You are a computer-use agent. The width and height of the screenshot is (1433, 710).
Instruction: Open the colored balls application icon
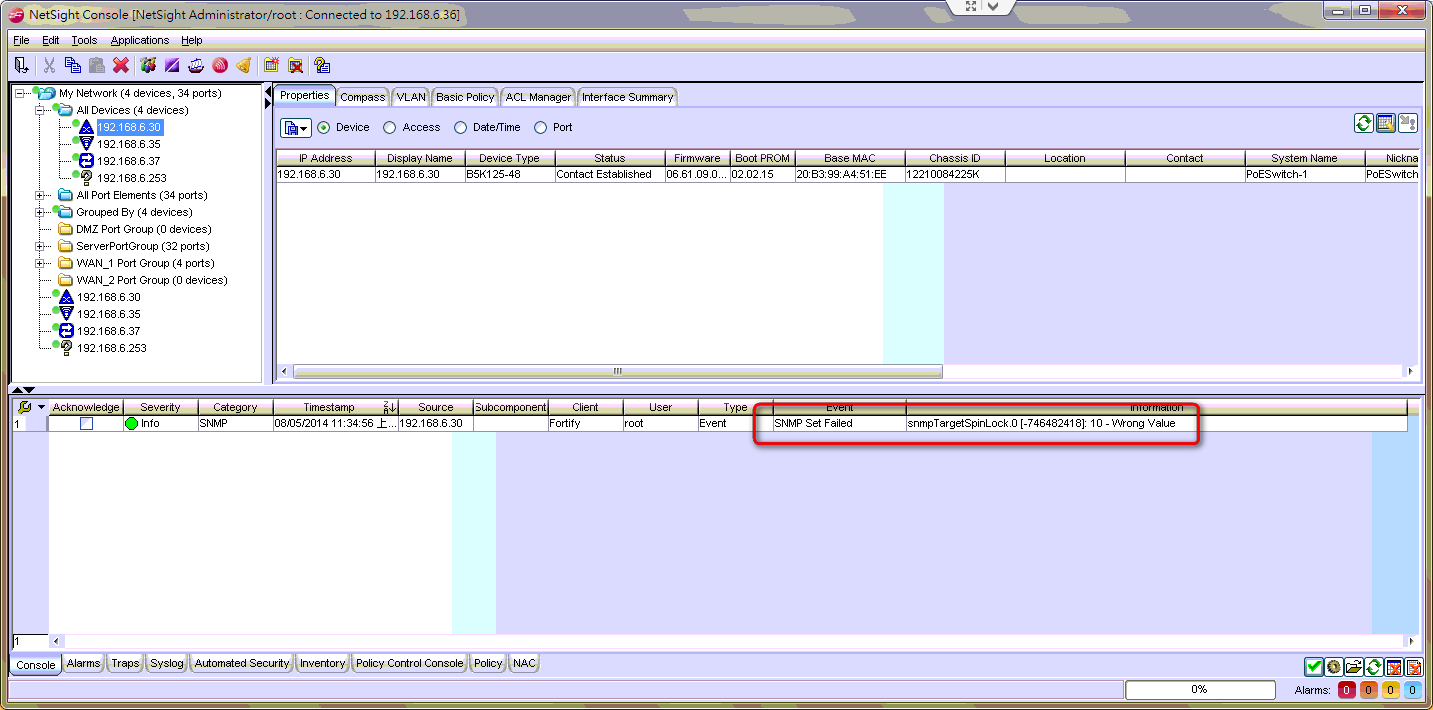pyautogui.click(x=148, y=65)
